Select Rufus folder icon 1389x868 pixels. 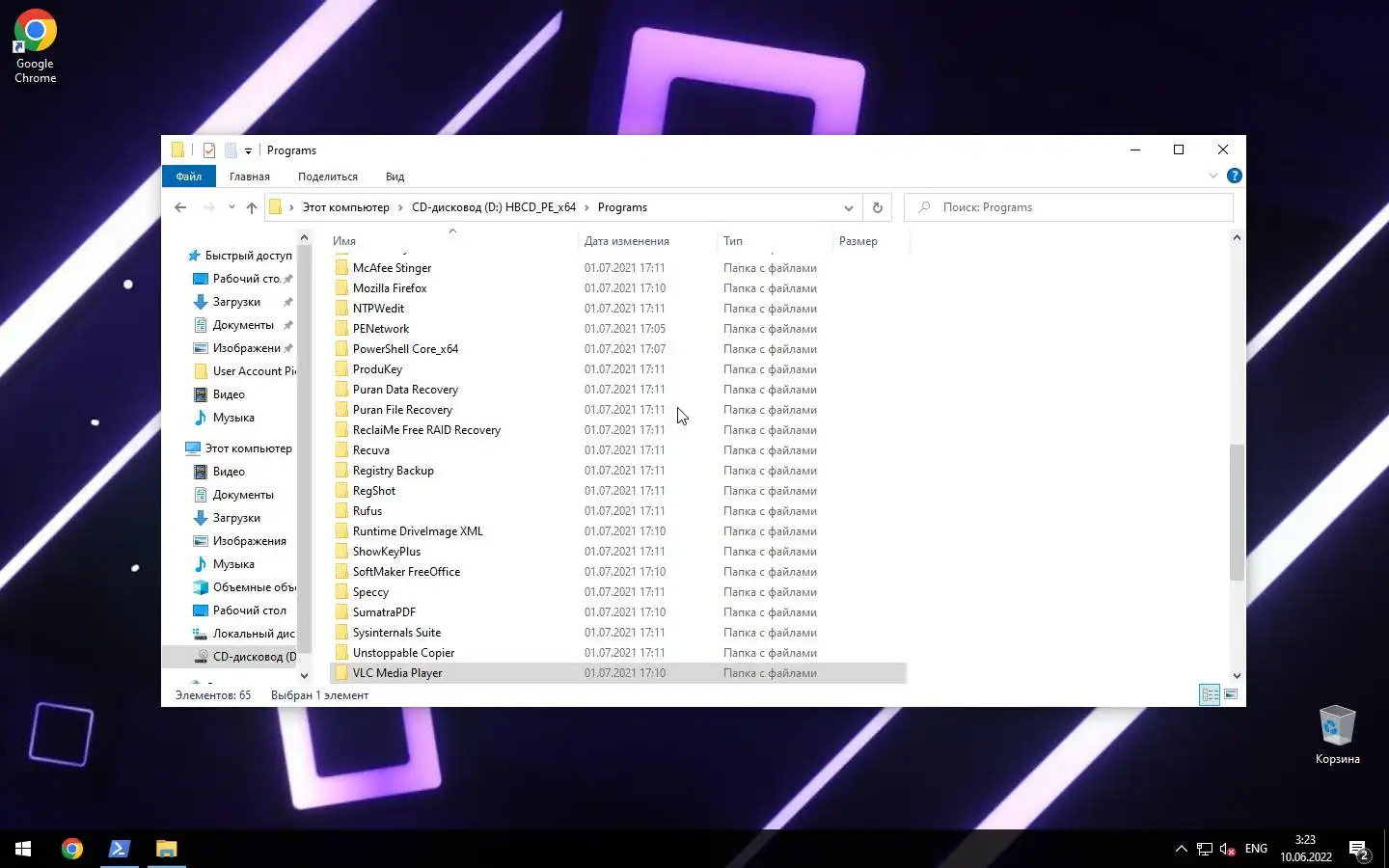click(341, 511)
